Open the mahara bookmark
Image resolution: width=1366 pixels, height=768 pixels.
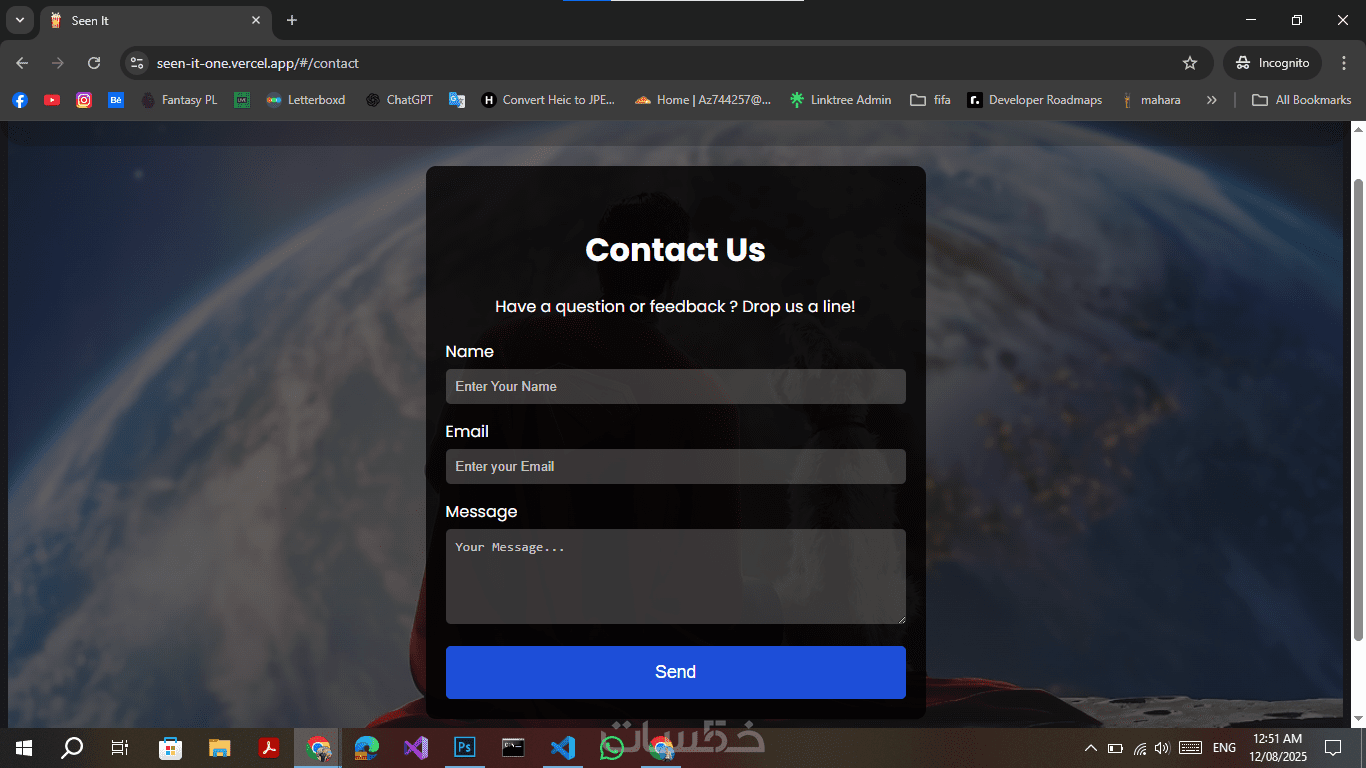[1151, 100]
